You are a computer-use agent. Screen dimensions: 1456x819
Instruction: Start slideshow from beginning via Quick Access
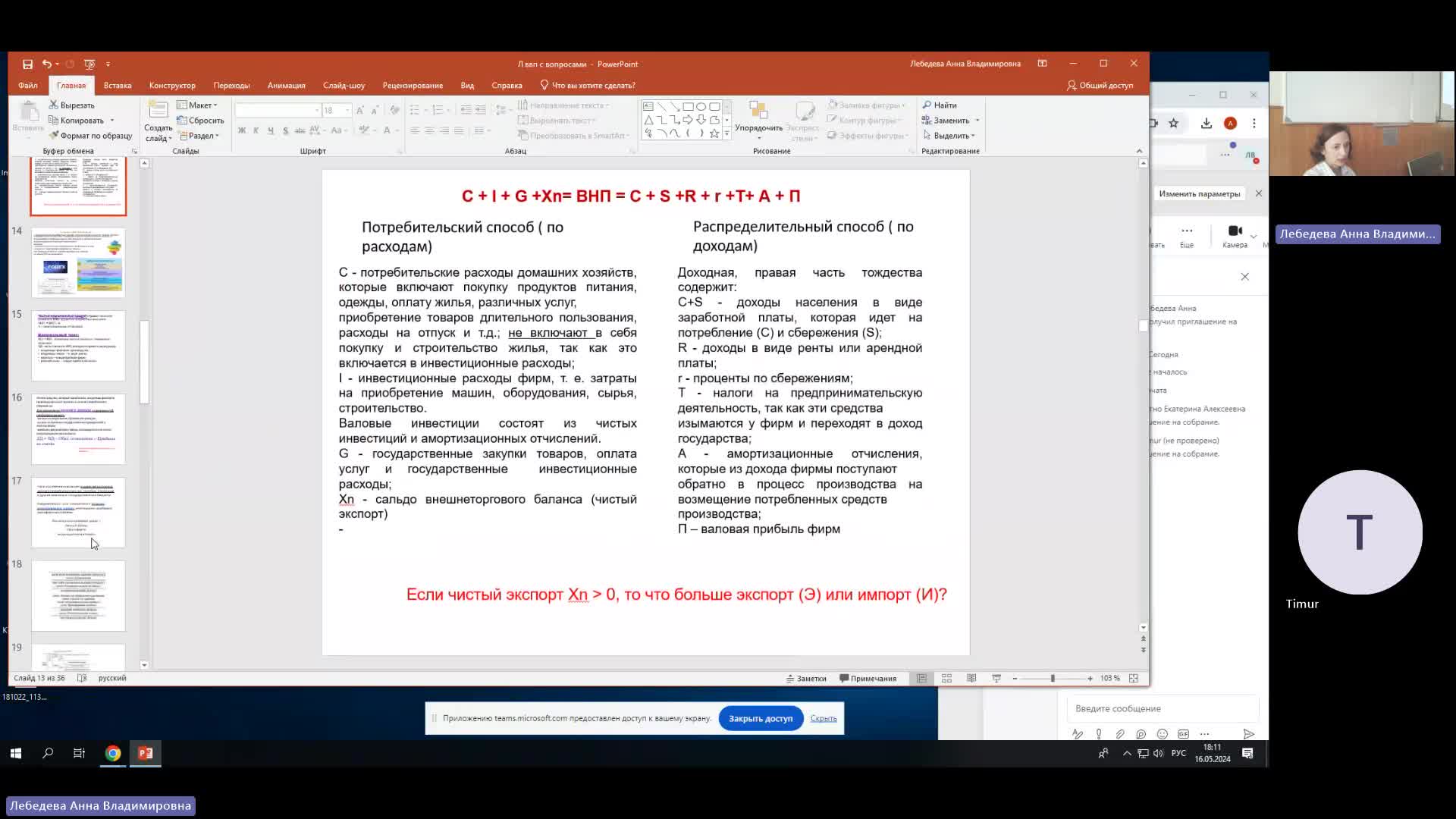coord(89,64)
